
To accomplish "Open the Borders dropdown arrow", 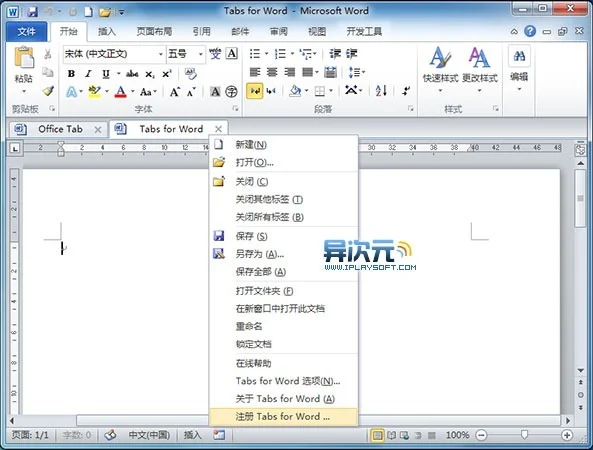I will coord(331,91).
